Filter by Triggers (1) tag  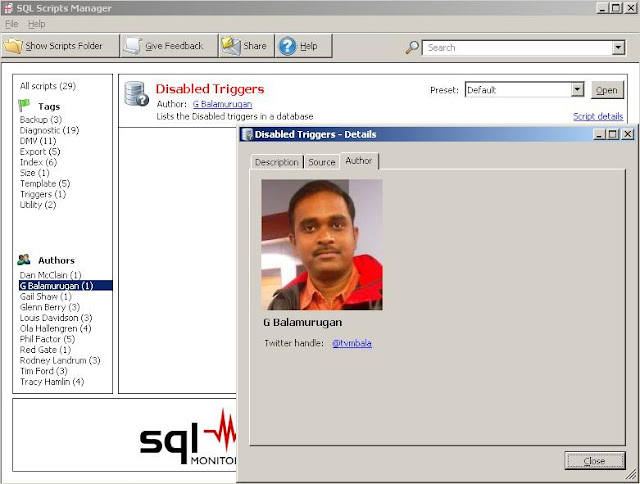click(43, 194)
